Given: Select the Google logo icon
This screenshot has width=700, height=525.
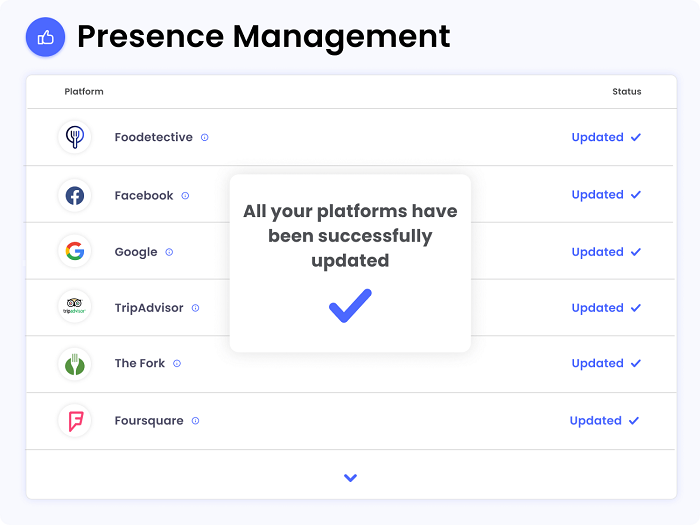Looking at the screenshot, I should click(x=75, y=252).
